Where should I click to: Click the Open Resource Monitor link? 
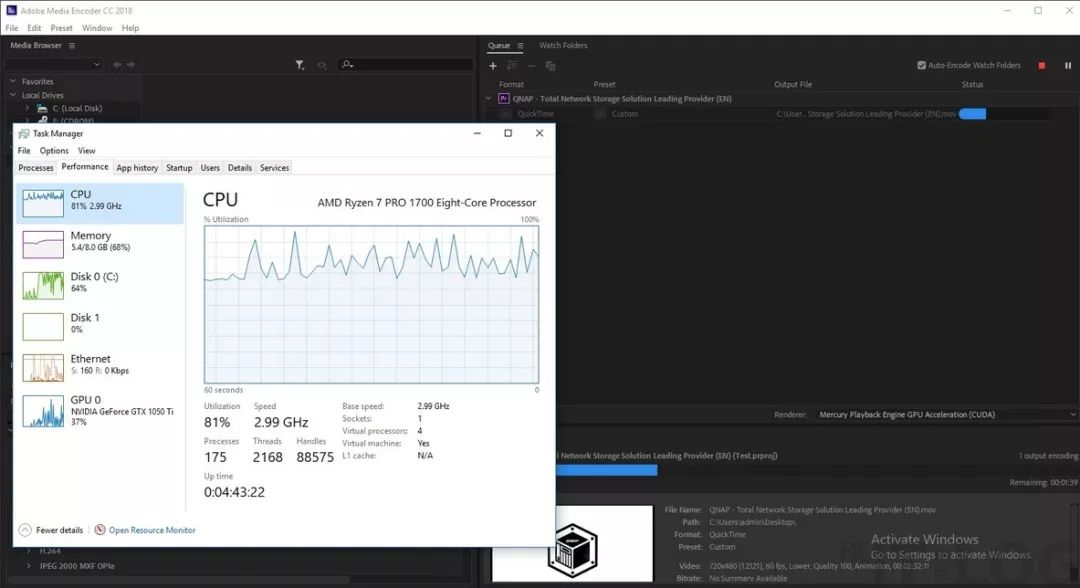[x=152, y=530]
